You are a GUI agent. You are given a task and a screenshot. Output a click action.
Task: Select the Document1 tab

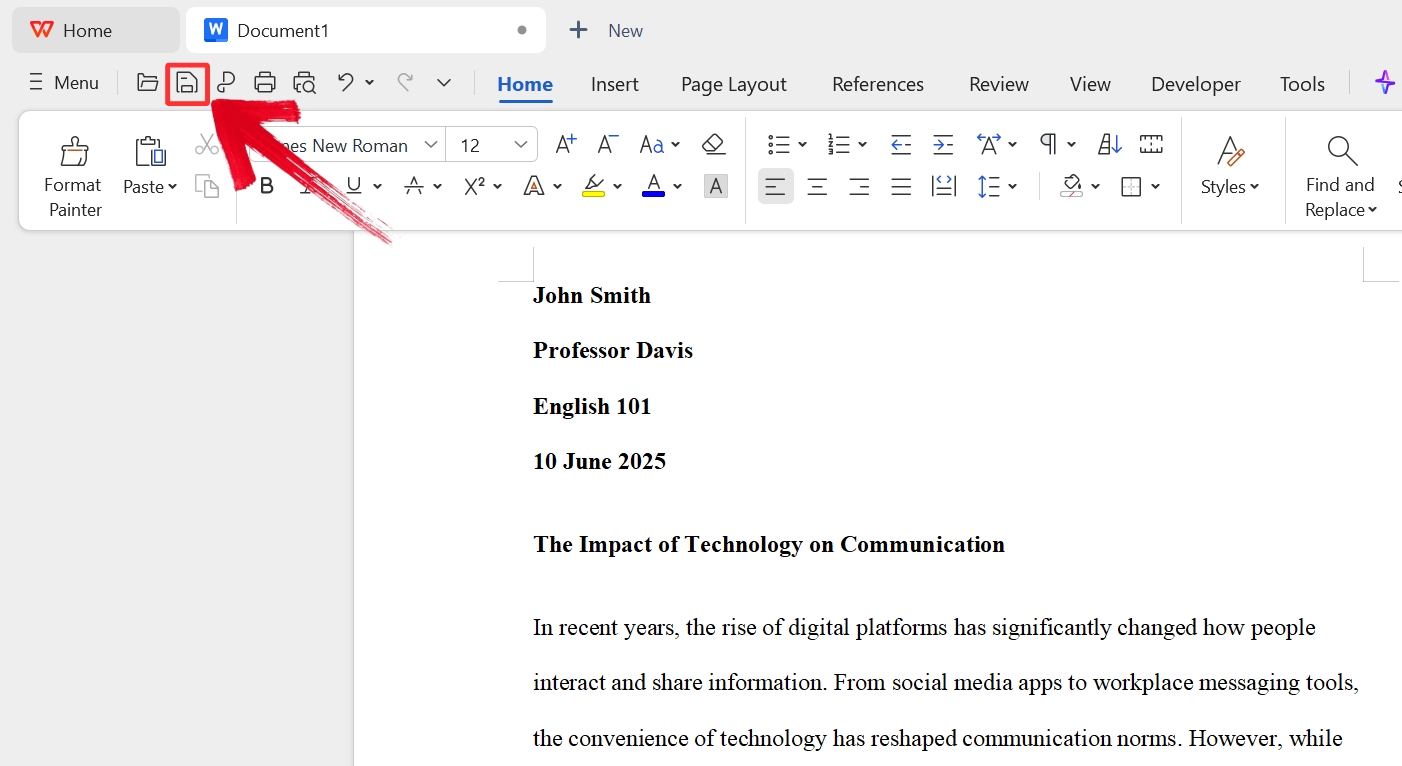[x=366, y=30]
